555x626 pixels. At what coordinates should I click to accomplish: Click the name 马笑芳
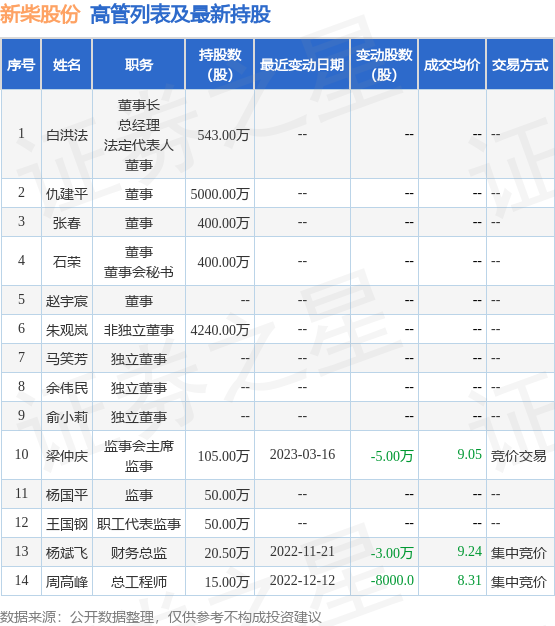pyautogui.click(x=67, y=359)
